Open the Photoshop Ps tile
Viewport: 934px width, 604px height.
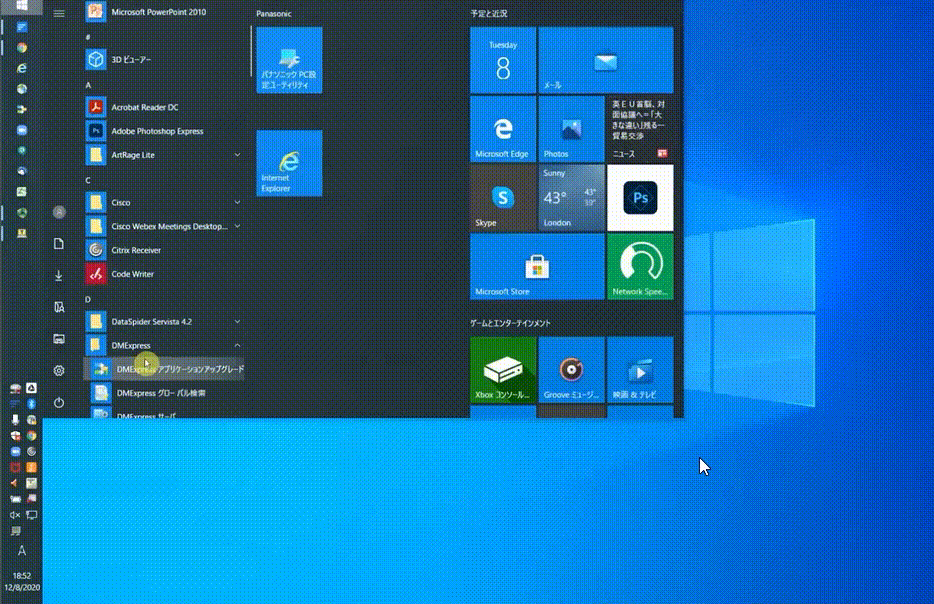pyautogui.click(x=640, y=198)
